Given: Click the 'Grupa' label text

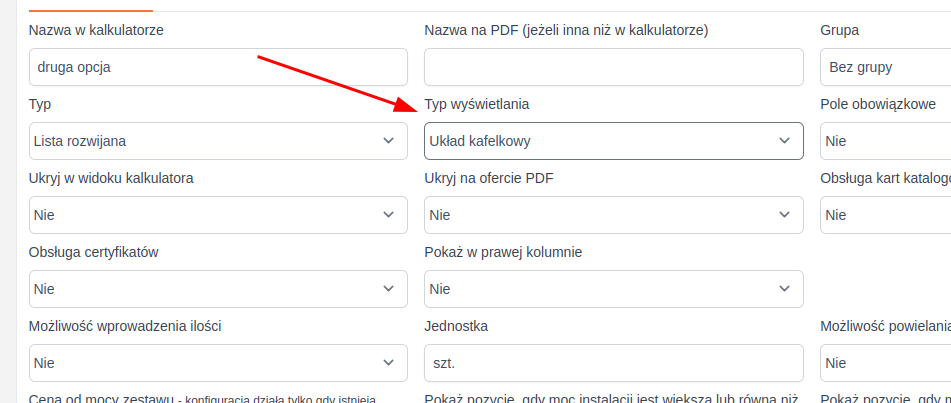Looking at the screenshot, I should pos(839,30).
